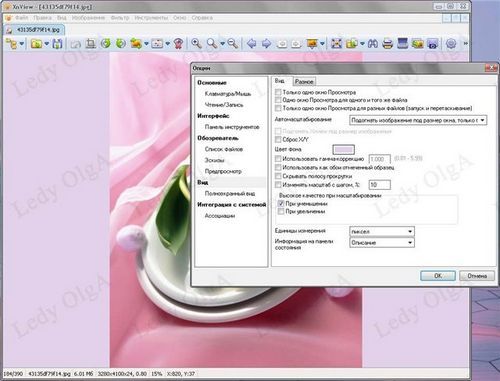Rotate image left with first green arrow icon

point(106,43)
